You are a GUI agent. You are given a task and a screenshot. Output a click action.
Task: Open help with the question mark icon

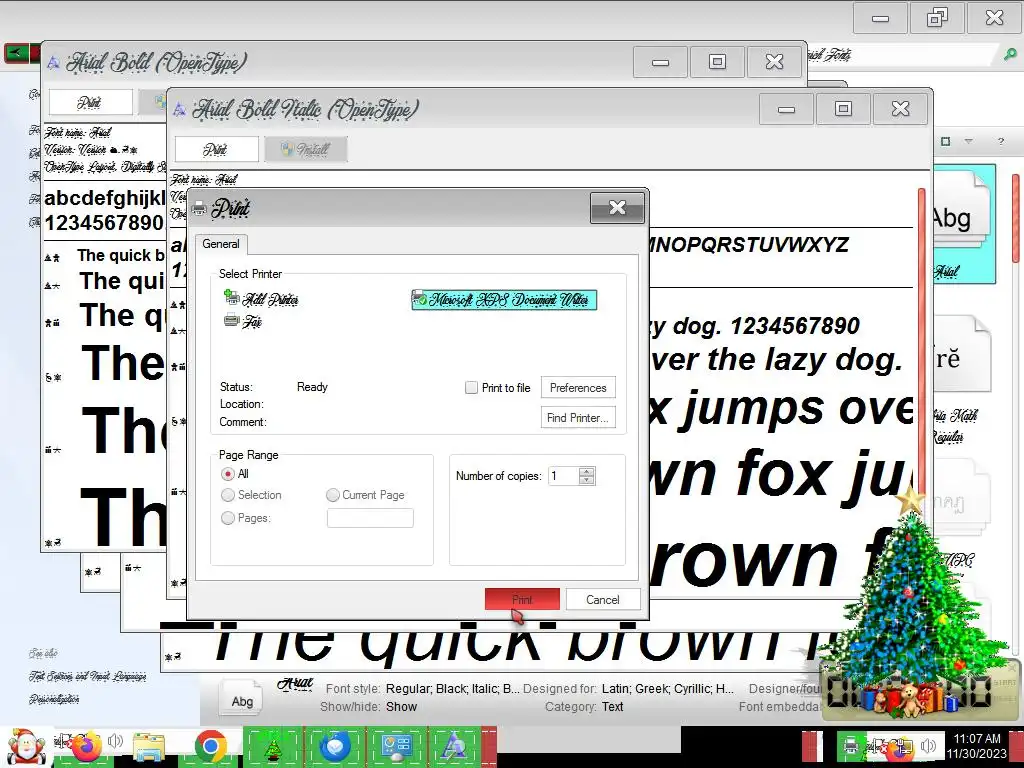click(x=1000, y=141)
